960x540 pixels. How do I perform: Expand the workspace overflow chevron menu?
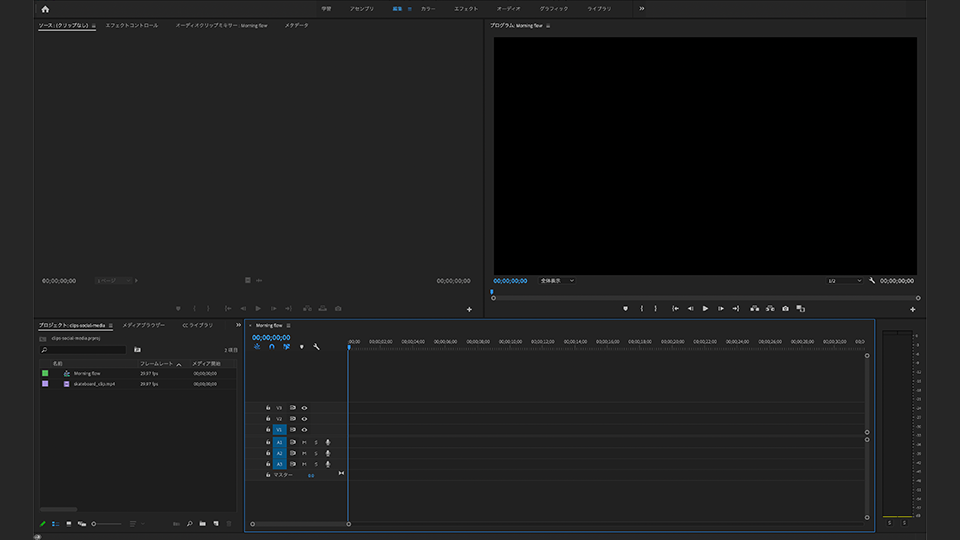click(641, 8)
